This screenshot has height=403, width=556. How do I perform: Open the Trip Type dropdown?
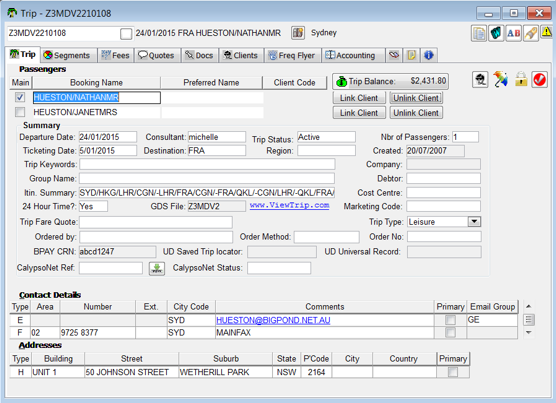(474, 222)
